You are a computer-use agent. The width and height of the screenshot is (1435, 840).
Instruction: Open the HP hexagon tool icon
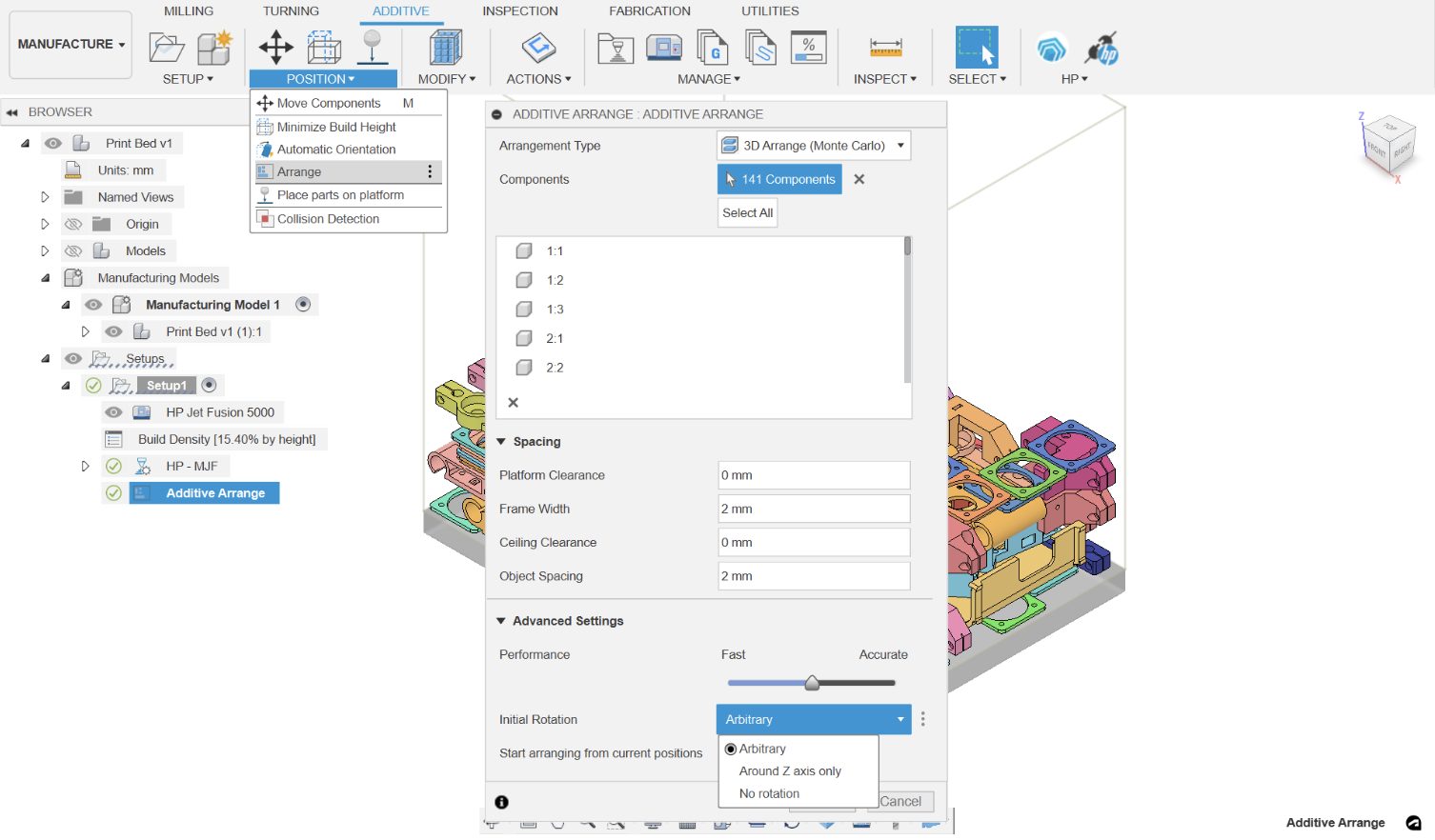point(1050,47)
